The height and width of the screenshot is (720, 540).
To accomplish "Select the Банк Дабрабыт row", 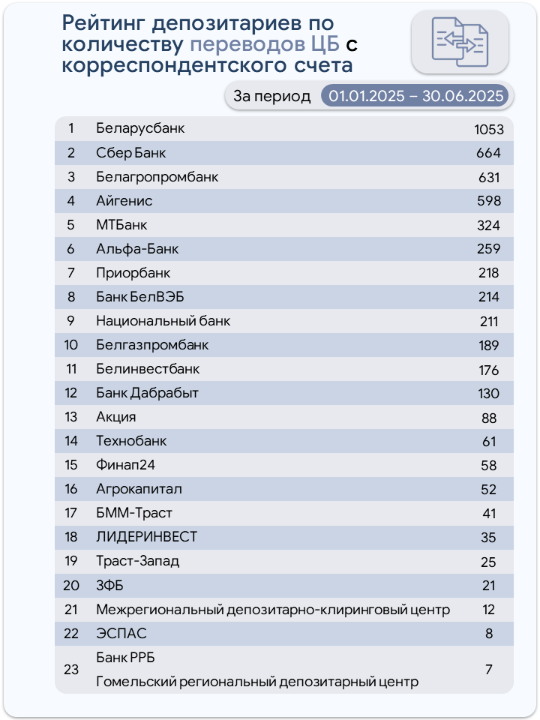I will 284,393.
